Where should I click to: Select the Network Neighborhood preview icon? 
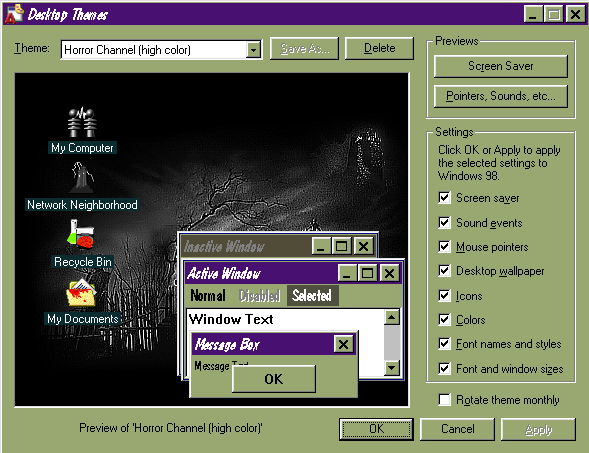(x=82, y=177)
